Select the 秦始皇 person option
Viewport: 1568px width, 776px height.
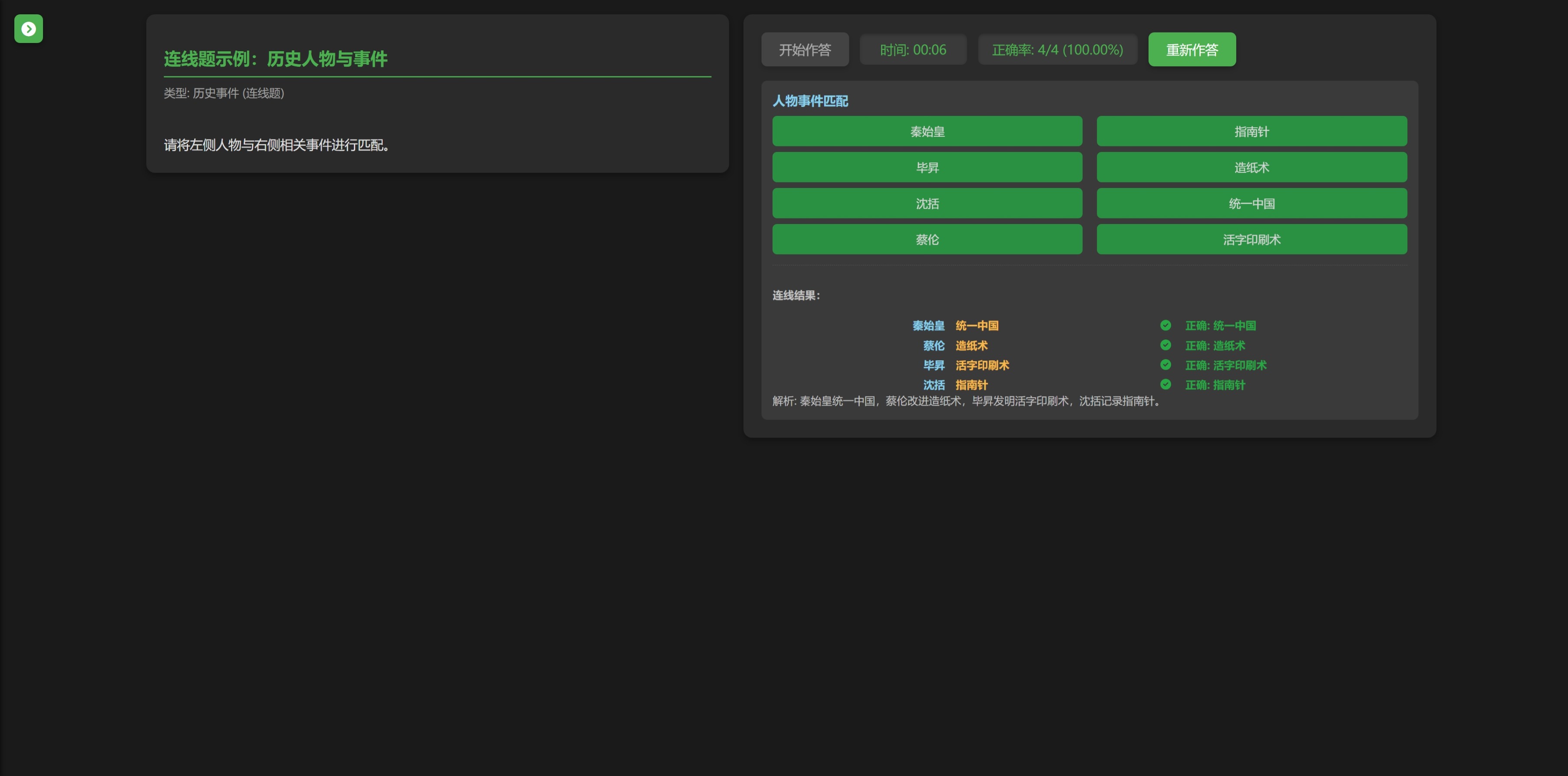[927, 132]
